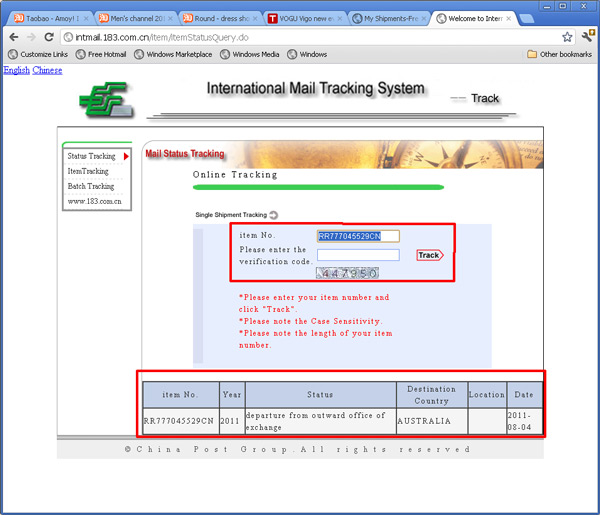Image resolution: width=600 pixels, height=515 pixels.
Task: Open the wrench settings menu
Action: (587, 36)
